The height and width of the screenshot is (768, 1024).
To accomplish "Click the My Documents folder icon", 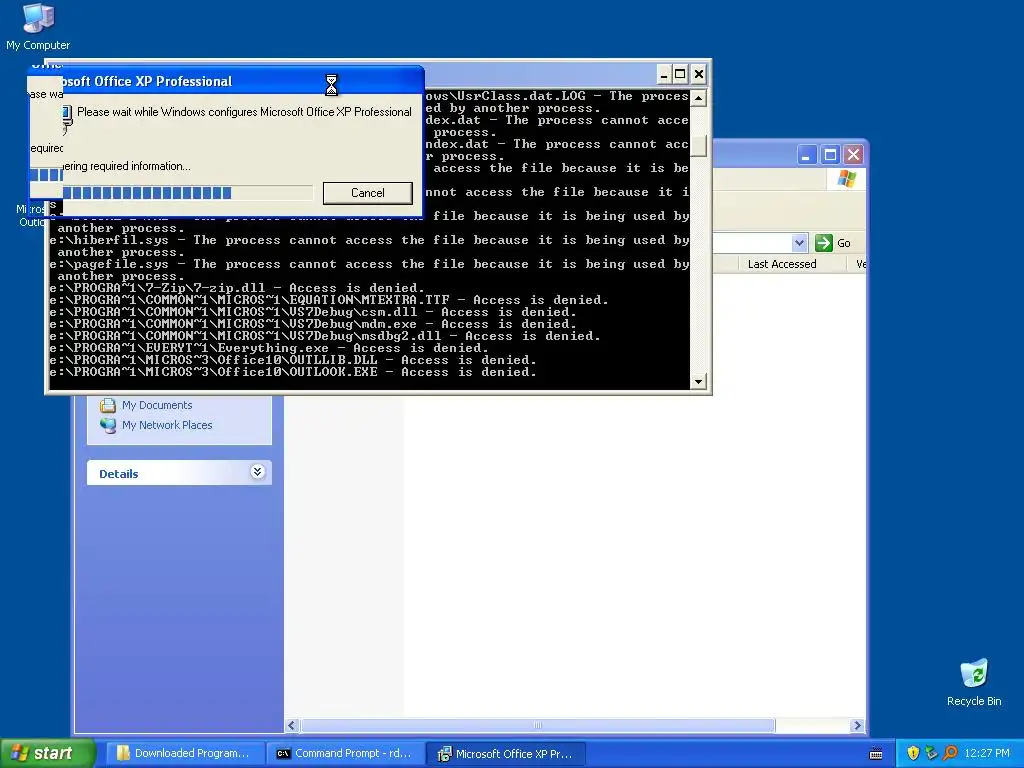I will click(108, 405).
